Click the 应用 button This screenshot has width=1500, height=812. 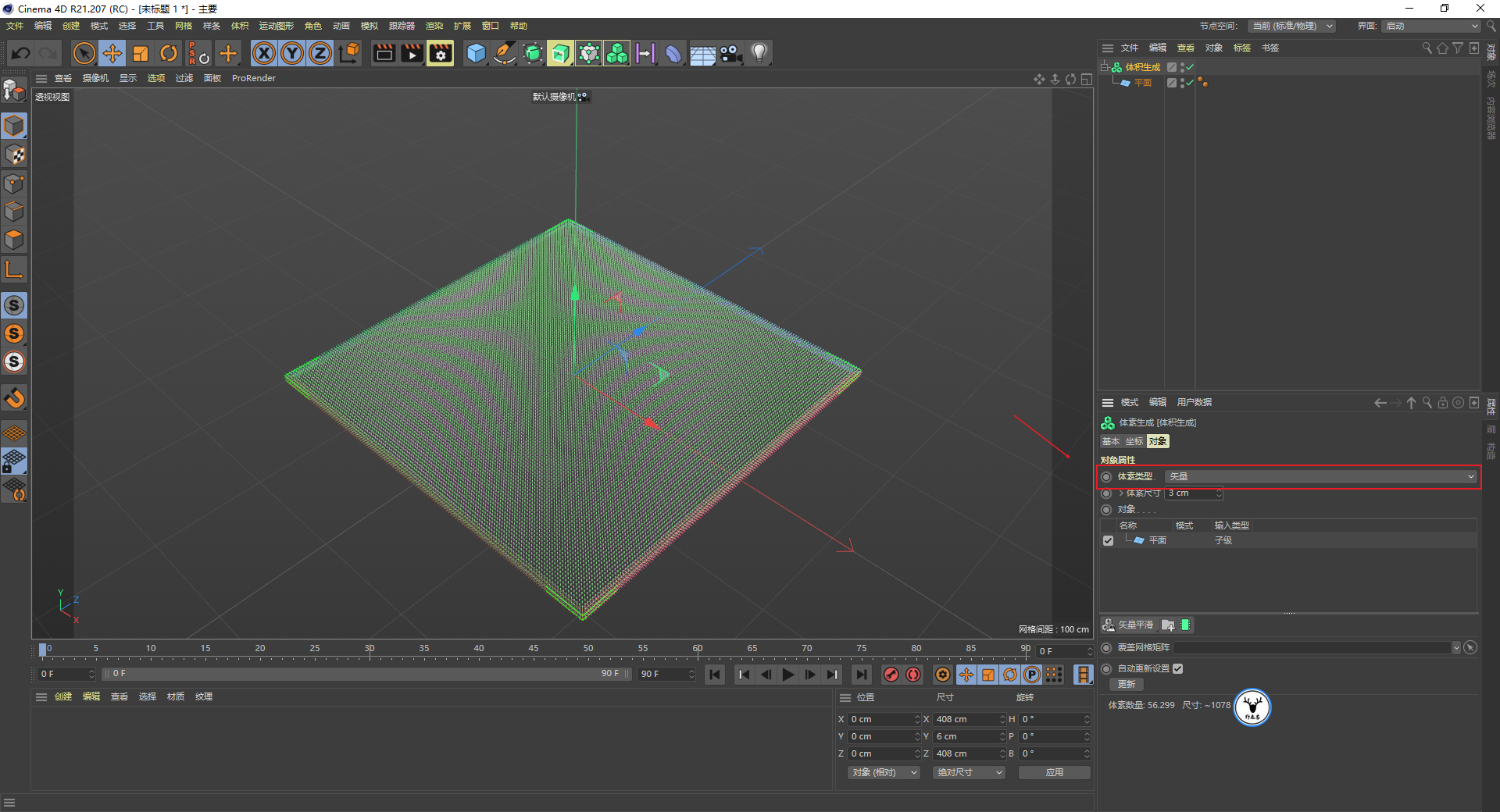click(1054, 772)
